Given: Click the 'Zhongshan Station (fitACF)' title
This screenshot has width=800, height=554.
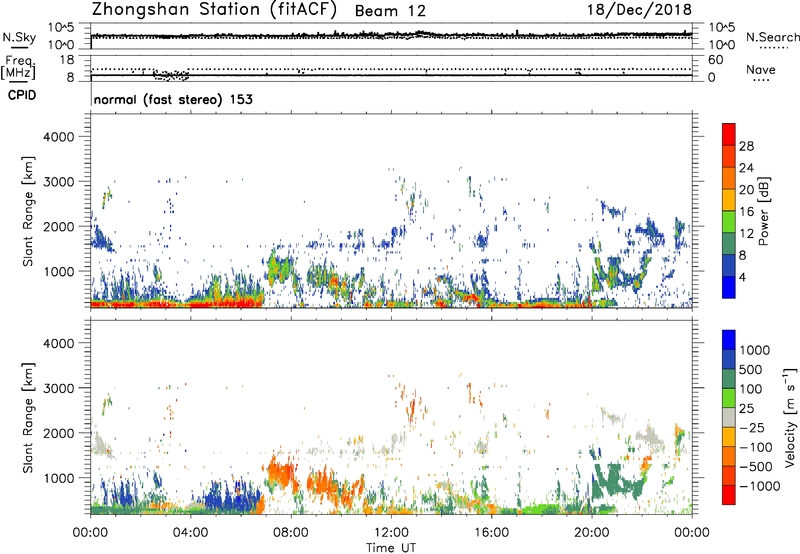Looking at the screenshot, I should (214, 10).
